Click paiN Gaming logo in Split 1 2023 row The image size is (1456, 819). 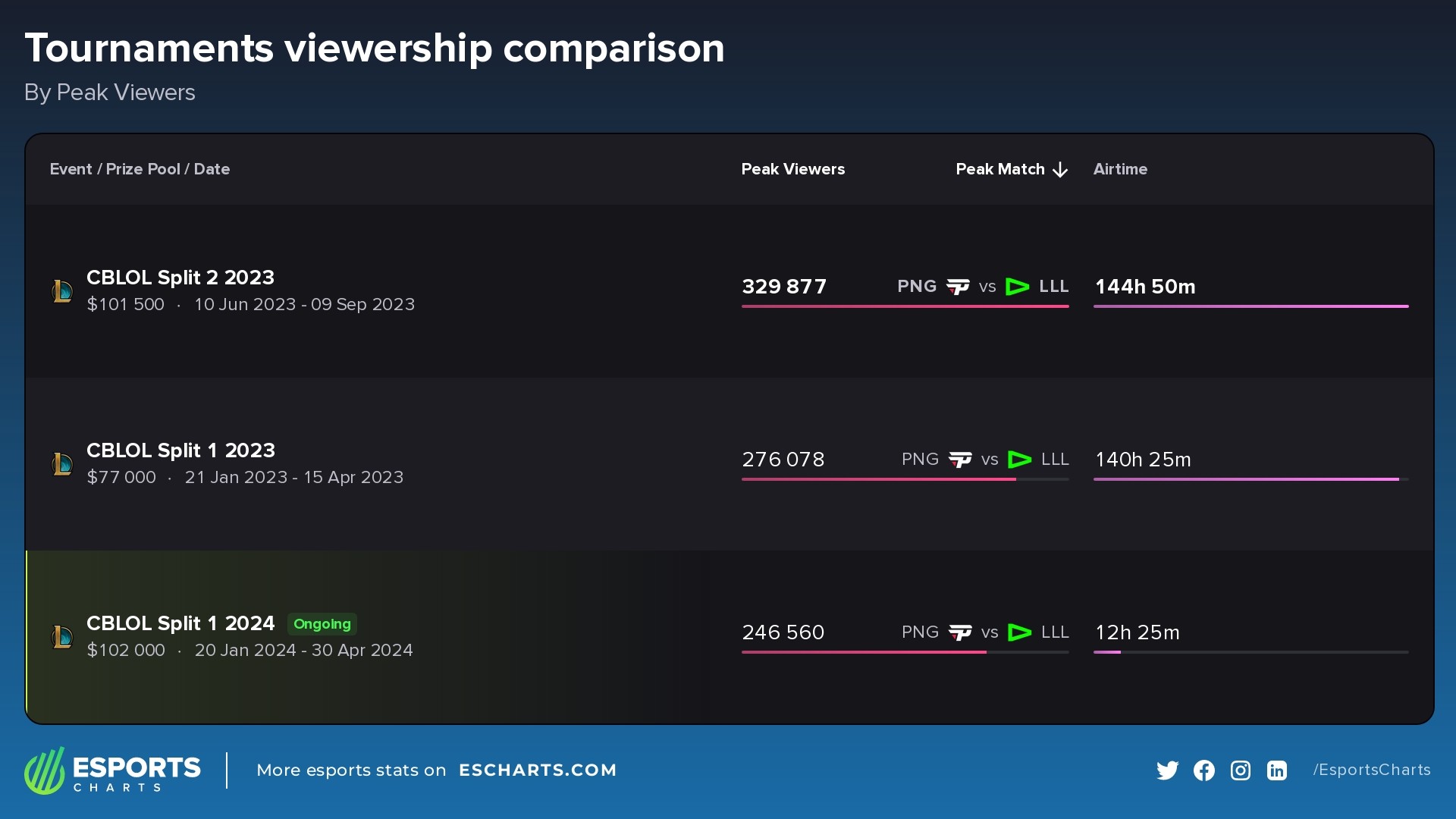click(960, 460)
